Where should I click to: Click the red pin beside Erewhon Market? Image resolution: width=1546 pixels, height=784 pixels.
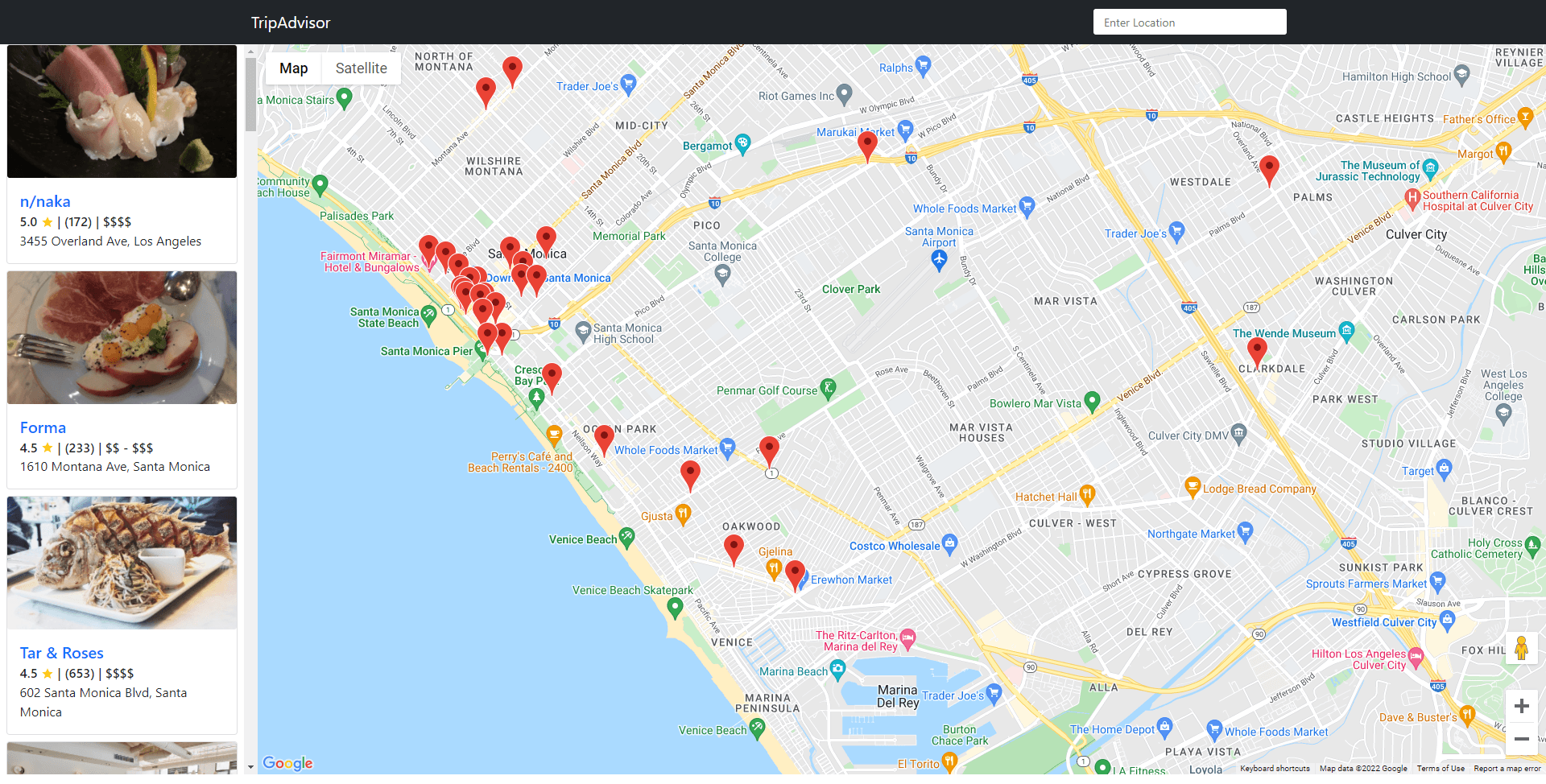pyautogui.click(x=795, y=576)
